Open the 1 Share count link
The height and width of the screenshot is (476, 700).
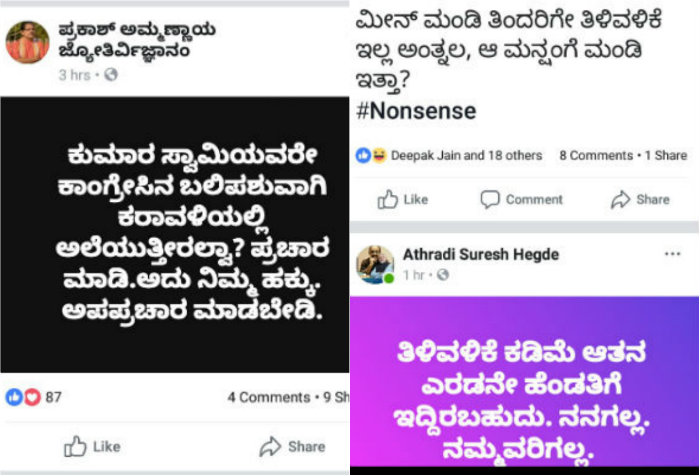(x=666, y=155)
